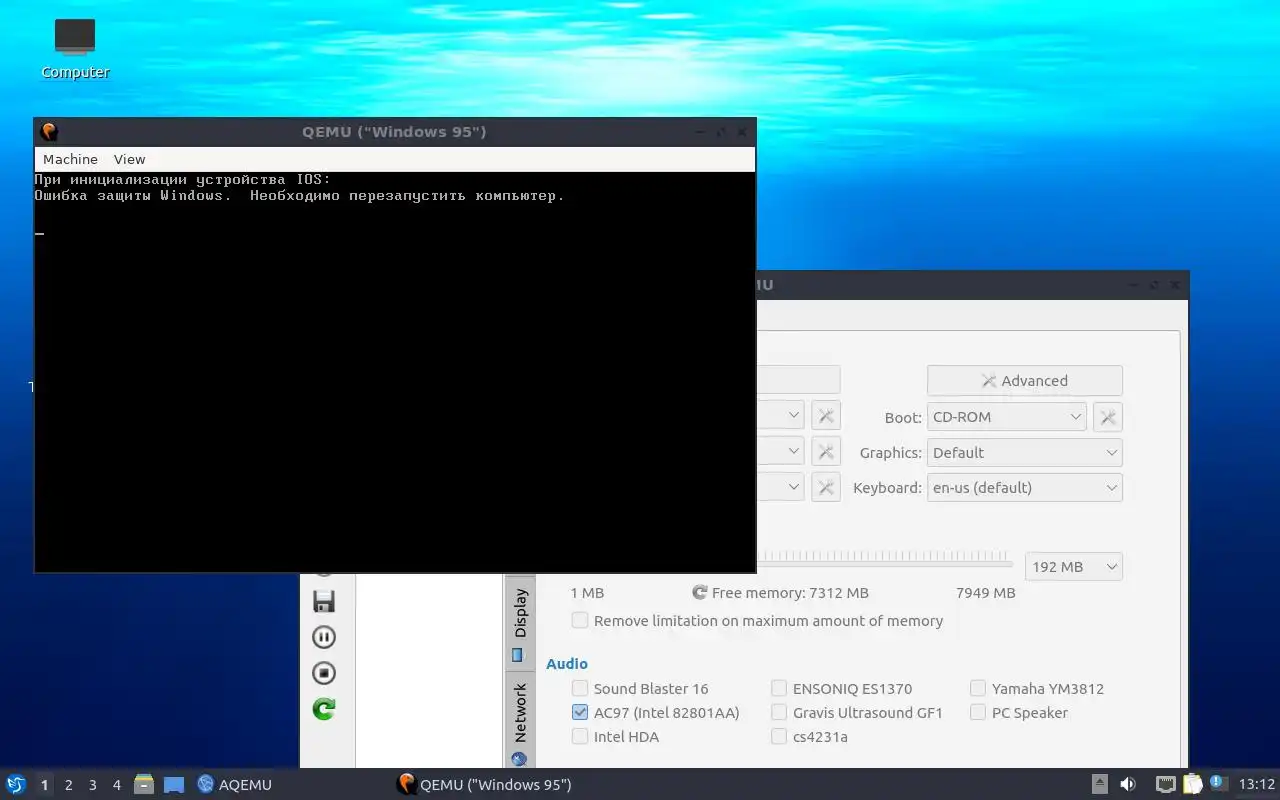Pause the virtual machine in AQEMU toolbar
1280x800 pixels.
(324, 637)
